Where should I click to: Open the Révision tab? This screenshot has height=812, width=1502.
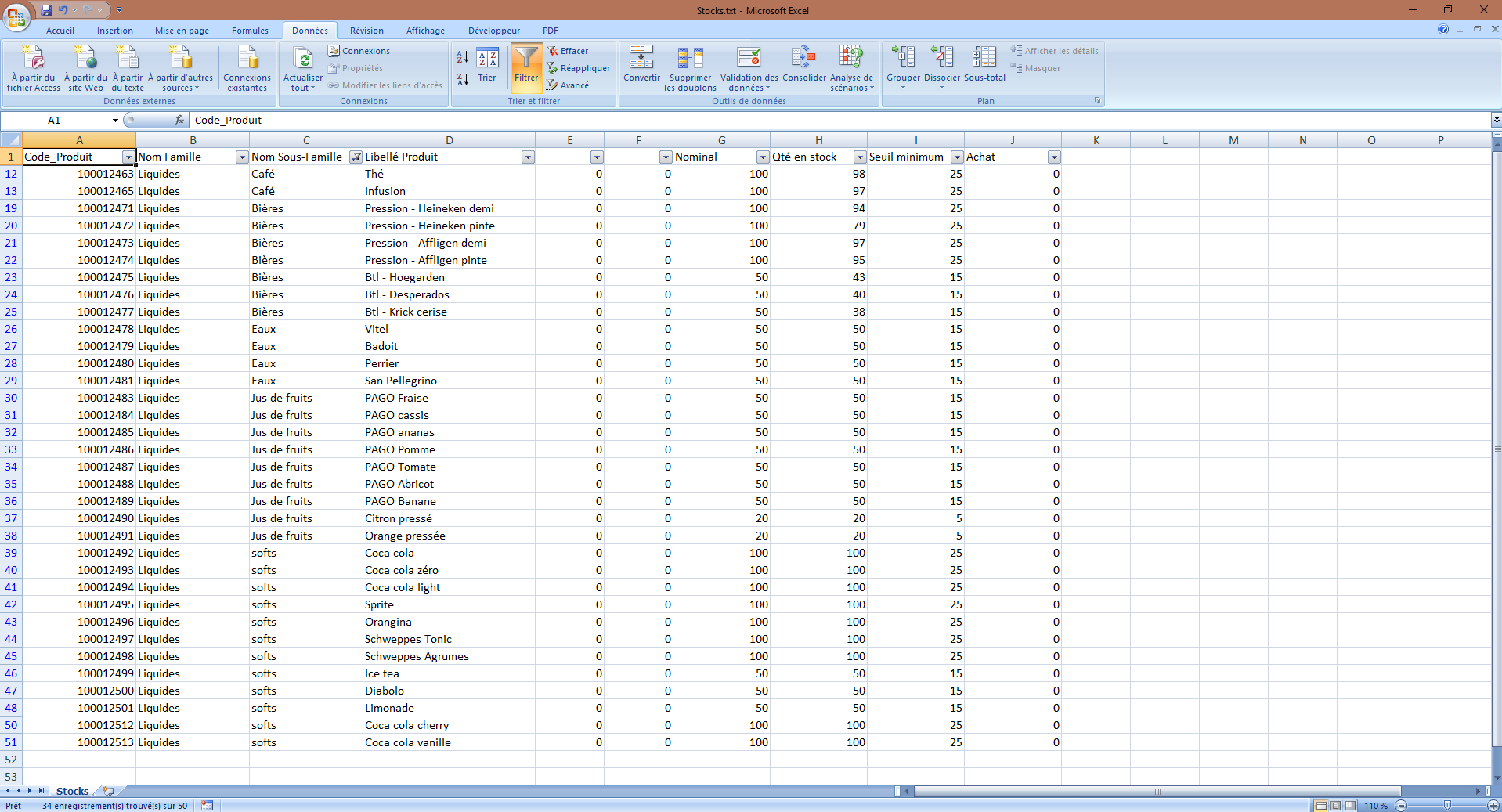click(366, 31)
